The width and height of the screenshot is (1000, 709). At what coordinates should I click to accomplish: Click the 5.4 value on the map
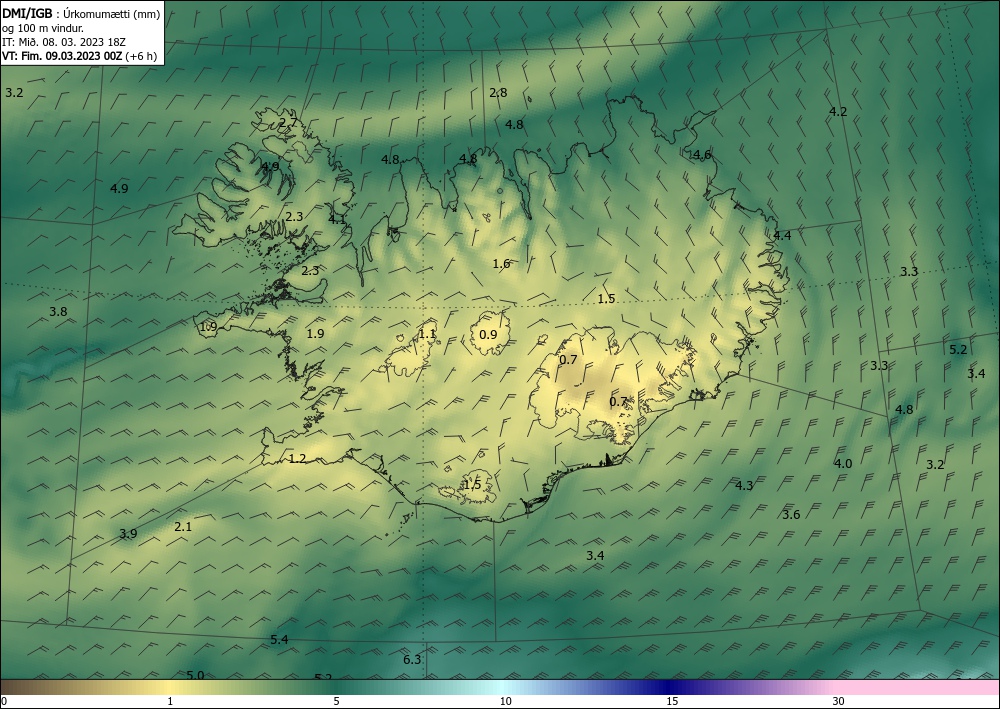[x=279, y=640]
